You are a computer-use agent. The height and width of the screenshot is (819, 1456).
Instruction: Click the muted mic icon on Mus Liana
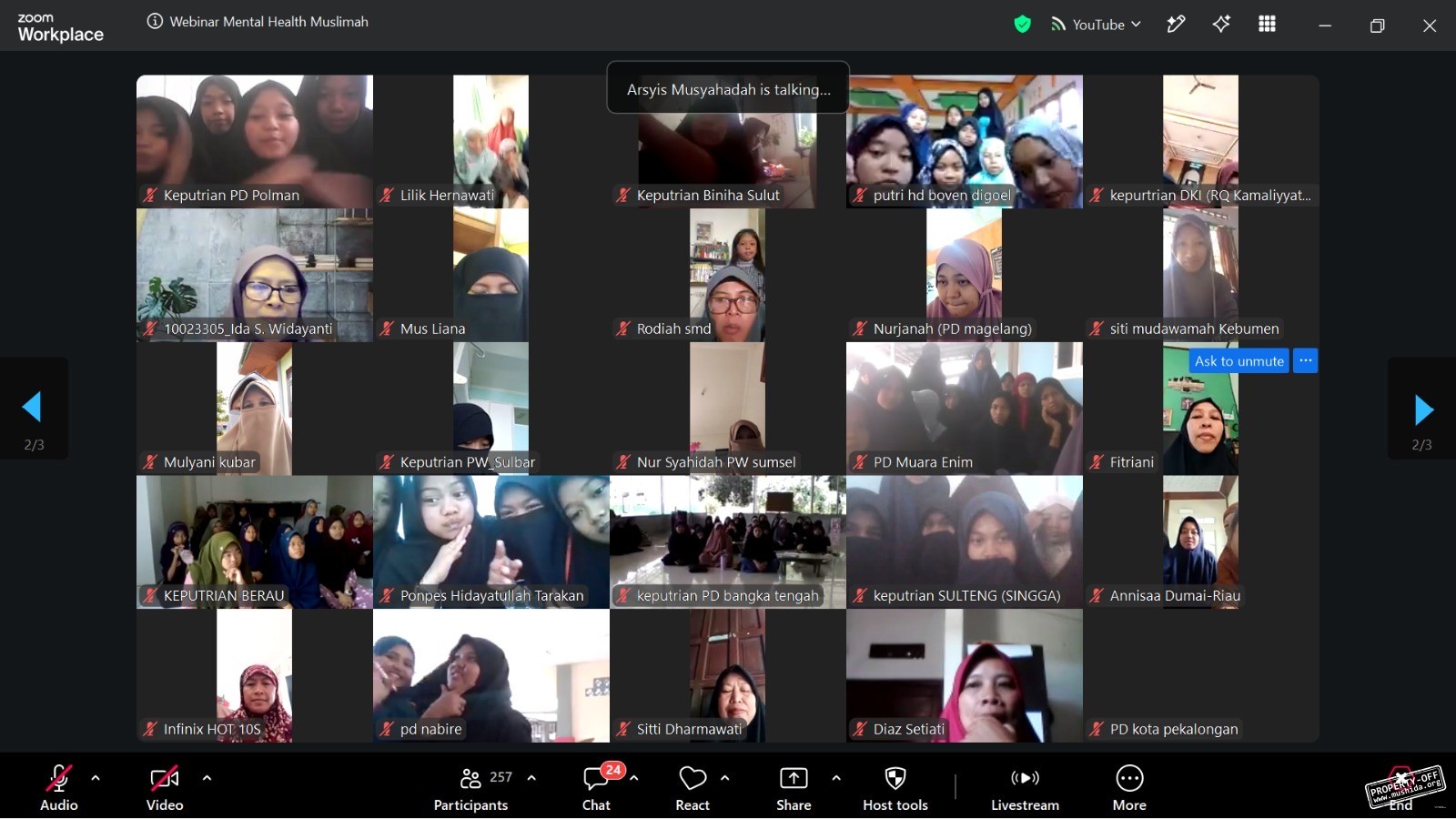coord(387,329)
